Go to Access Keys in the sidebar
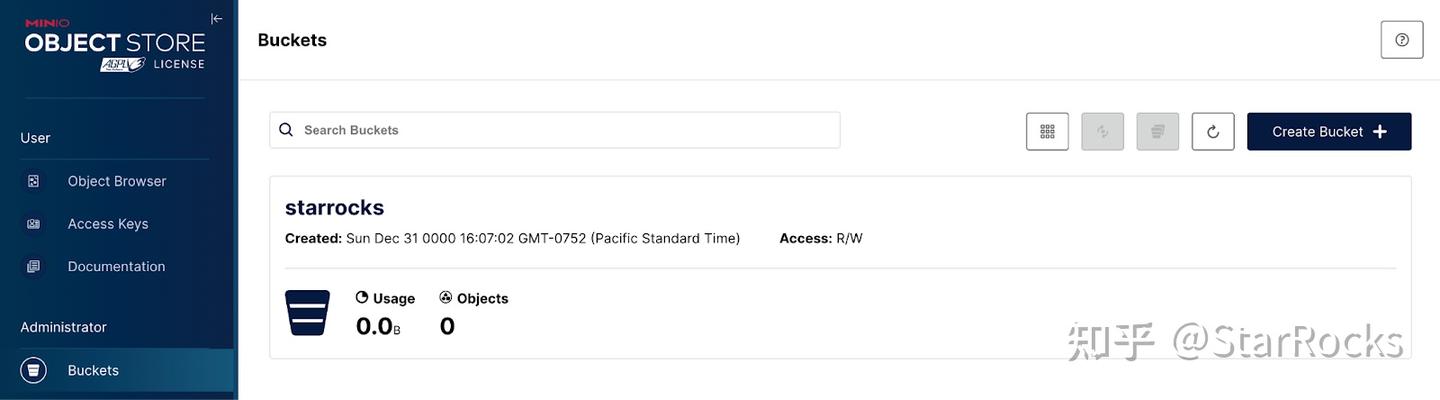The width and height of the screenshot is (1440, 400). 107,224
